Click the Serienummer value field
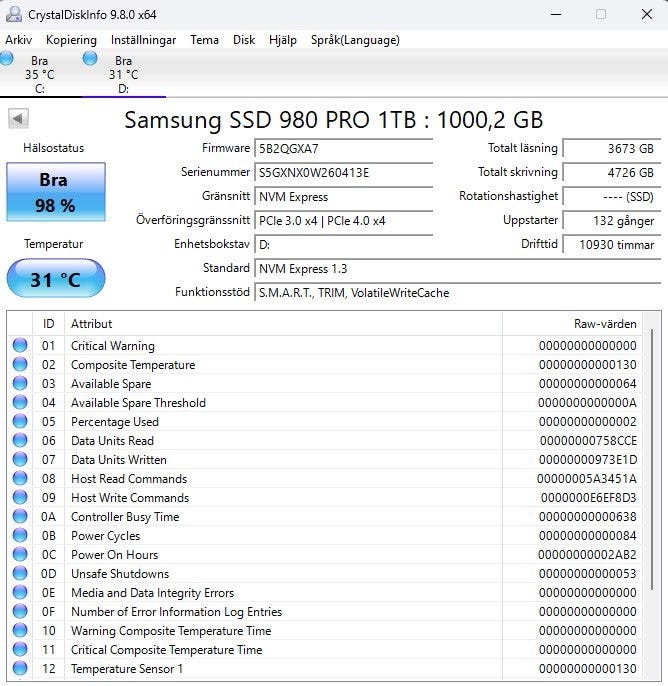The height and width of the screenshot is (686, 668). [344, 172]
